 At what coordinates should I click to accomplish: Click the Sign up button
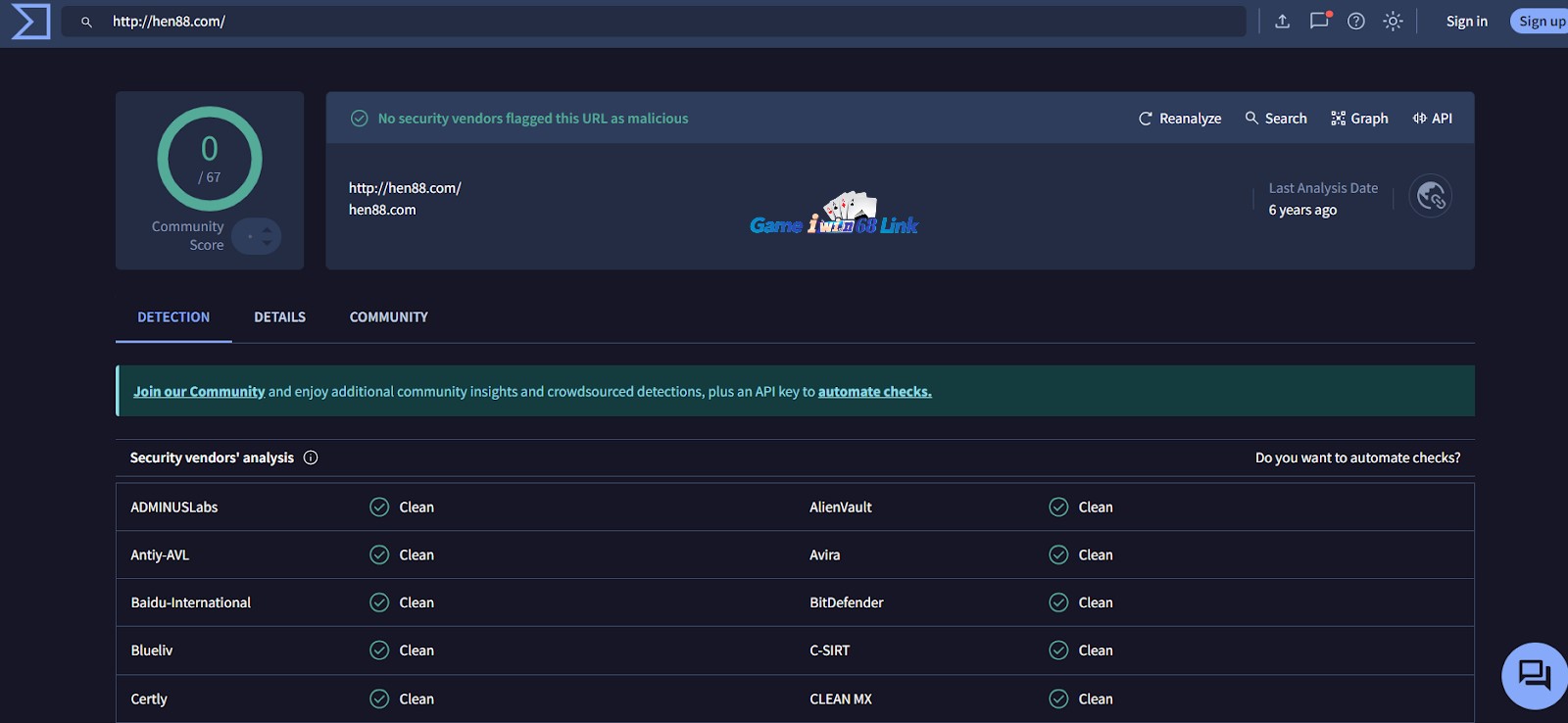1541,22
